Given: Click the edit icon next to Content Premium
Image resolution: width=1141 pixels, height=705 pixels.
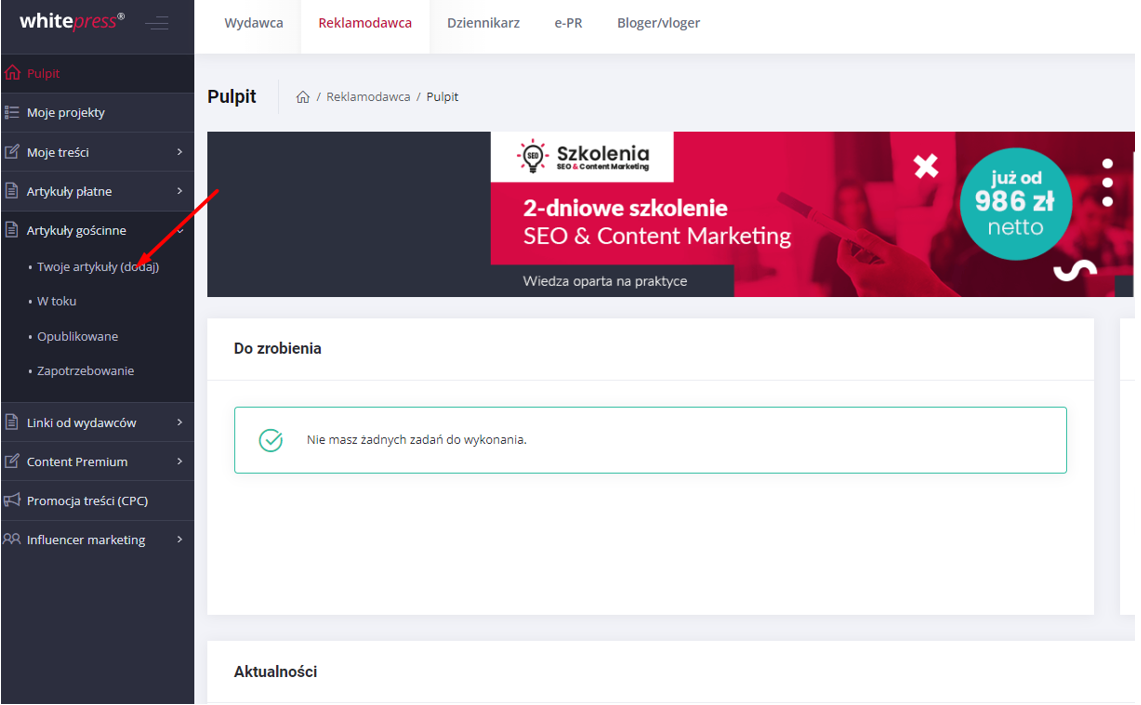Looking at the screenshot, I should coord(12,461).
